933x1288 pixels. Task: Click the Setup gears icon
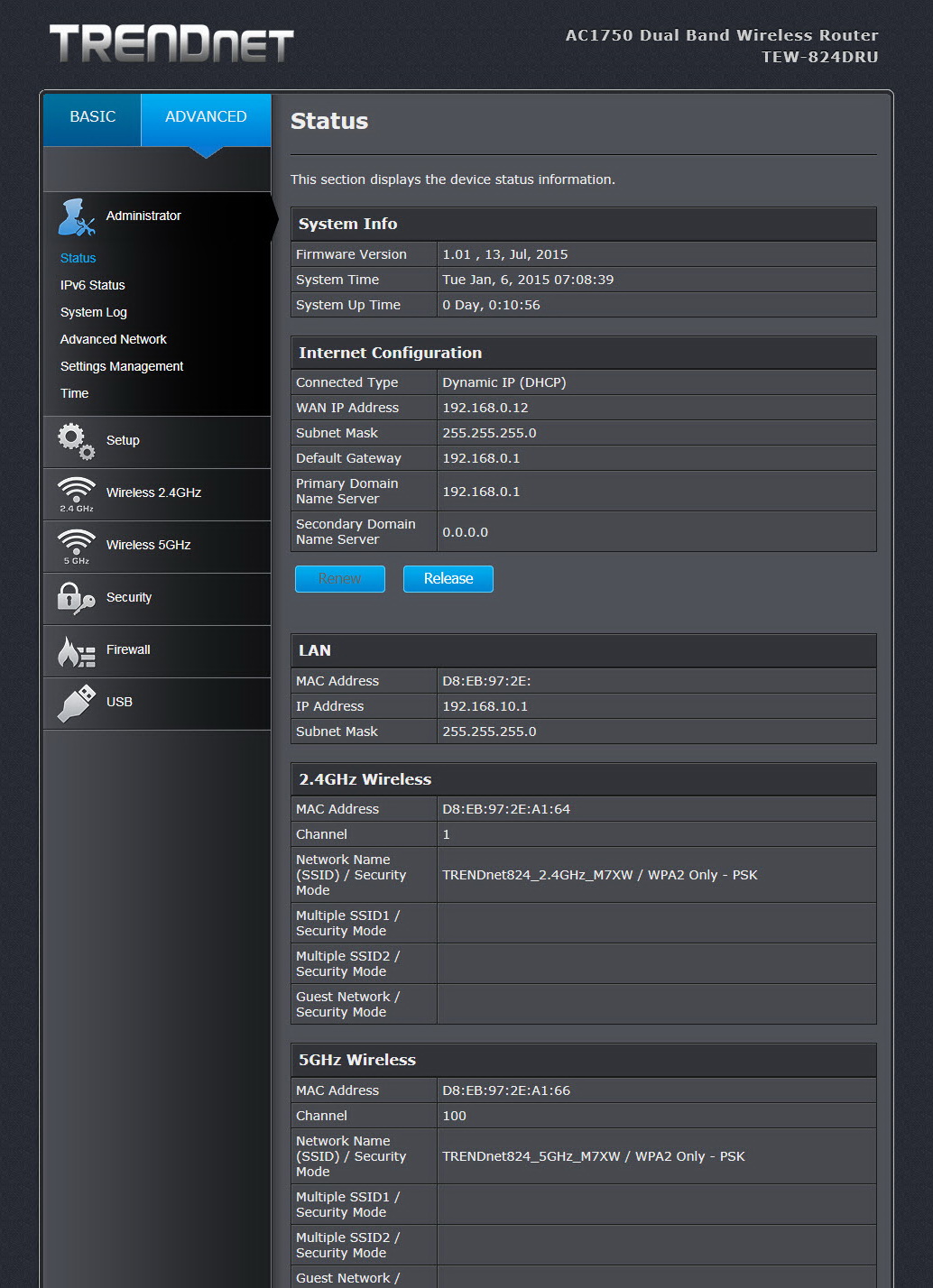pyautogui.click(x=76, y=441)
